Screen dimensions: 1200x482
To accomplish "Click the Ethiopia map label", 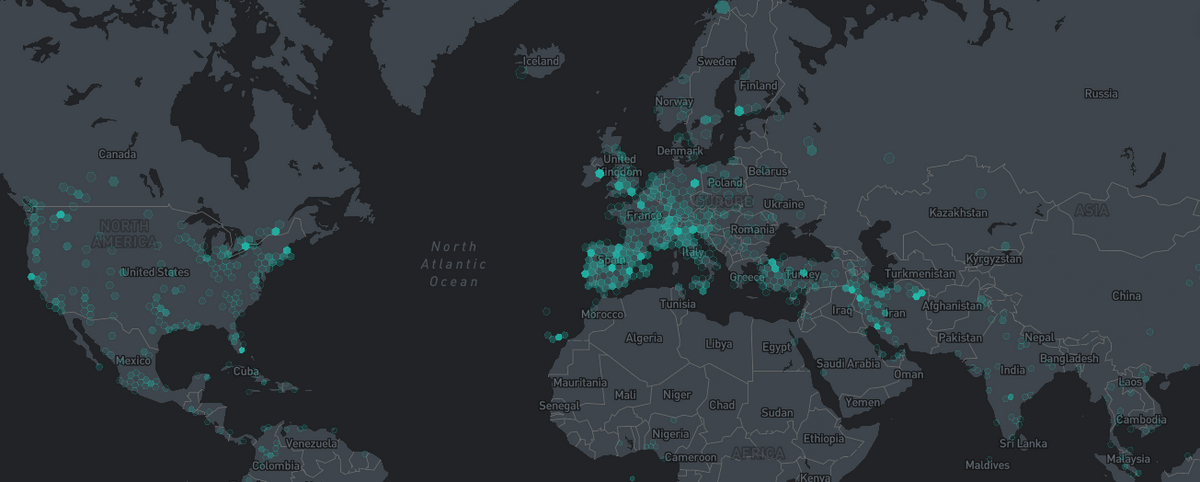I will pyautogui.click(x=823, y=439).
